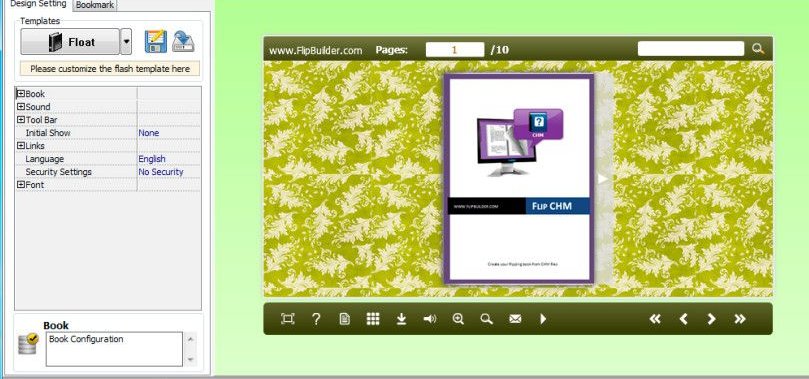Open the template dropdown arrow beside Float
Image resolution: width=809 pixels, height=379 pixels.
pyautogui.click(x=126, y=42)
